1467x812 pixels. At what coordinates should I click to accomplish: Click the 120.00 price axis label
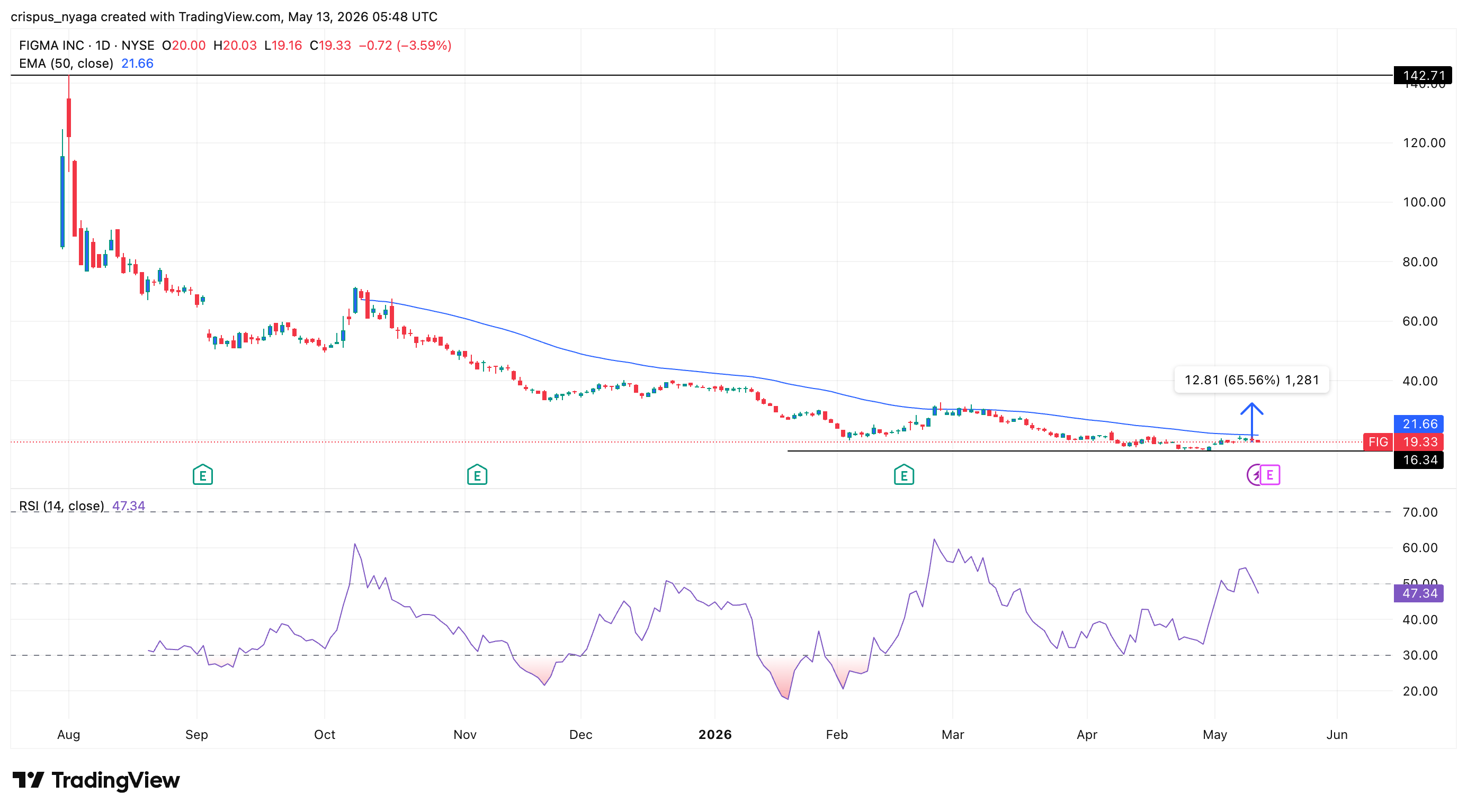(x=1424, y=143)
